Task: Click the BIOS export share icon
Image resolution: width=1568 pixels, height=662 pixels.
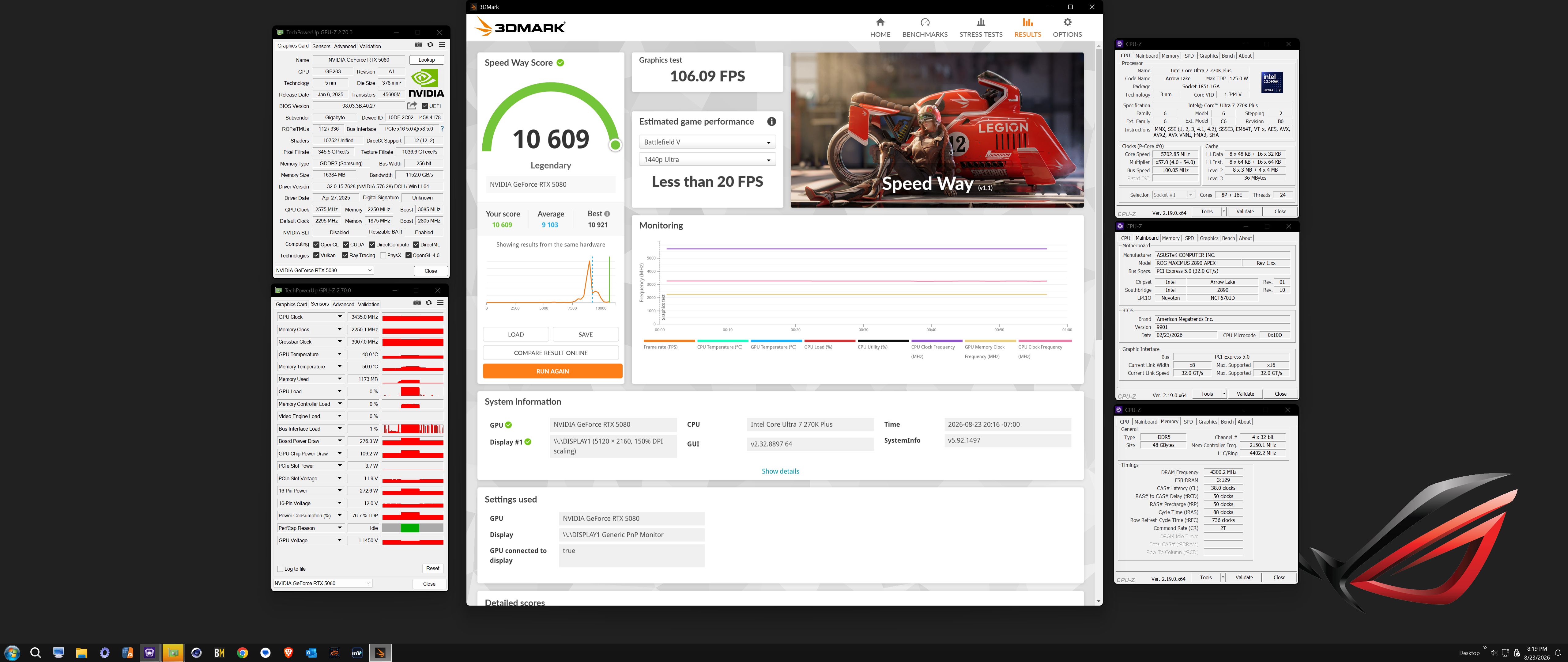Action: tap(412, 106)
